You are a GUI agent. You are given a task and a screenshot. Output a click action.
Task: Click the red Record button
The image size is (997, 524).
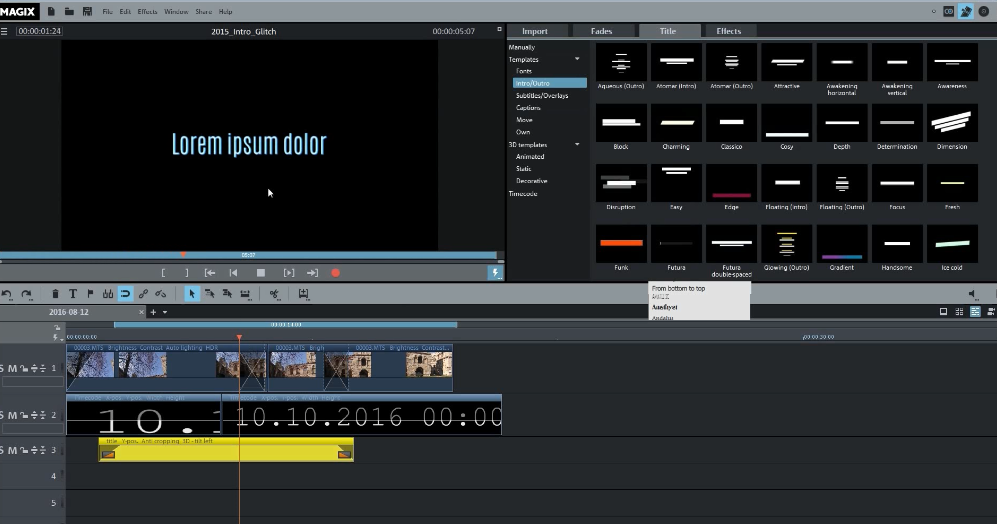[336, 272]
